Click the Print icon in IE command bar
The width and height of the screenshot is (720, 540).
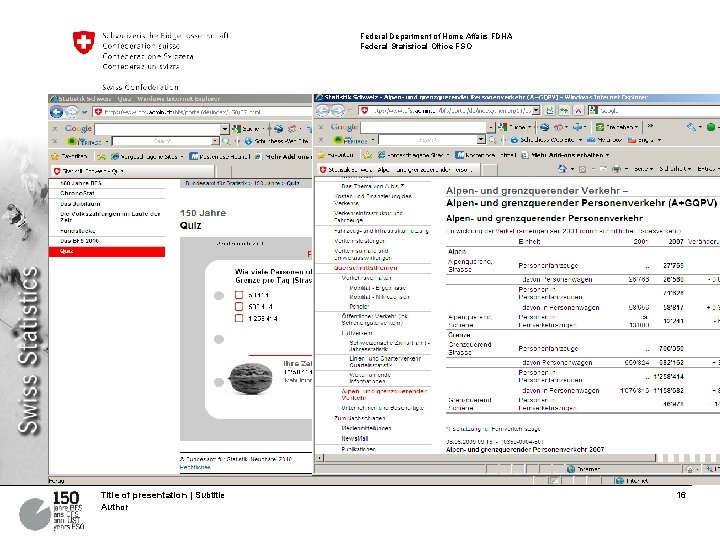click(616, 169)
